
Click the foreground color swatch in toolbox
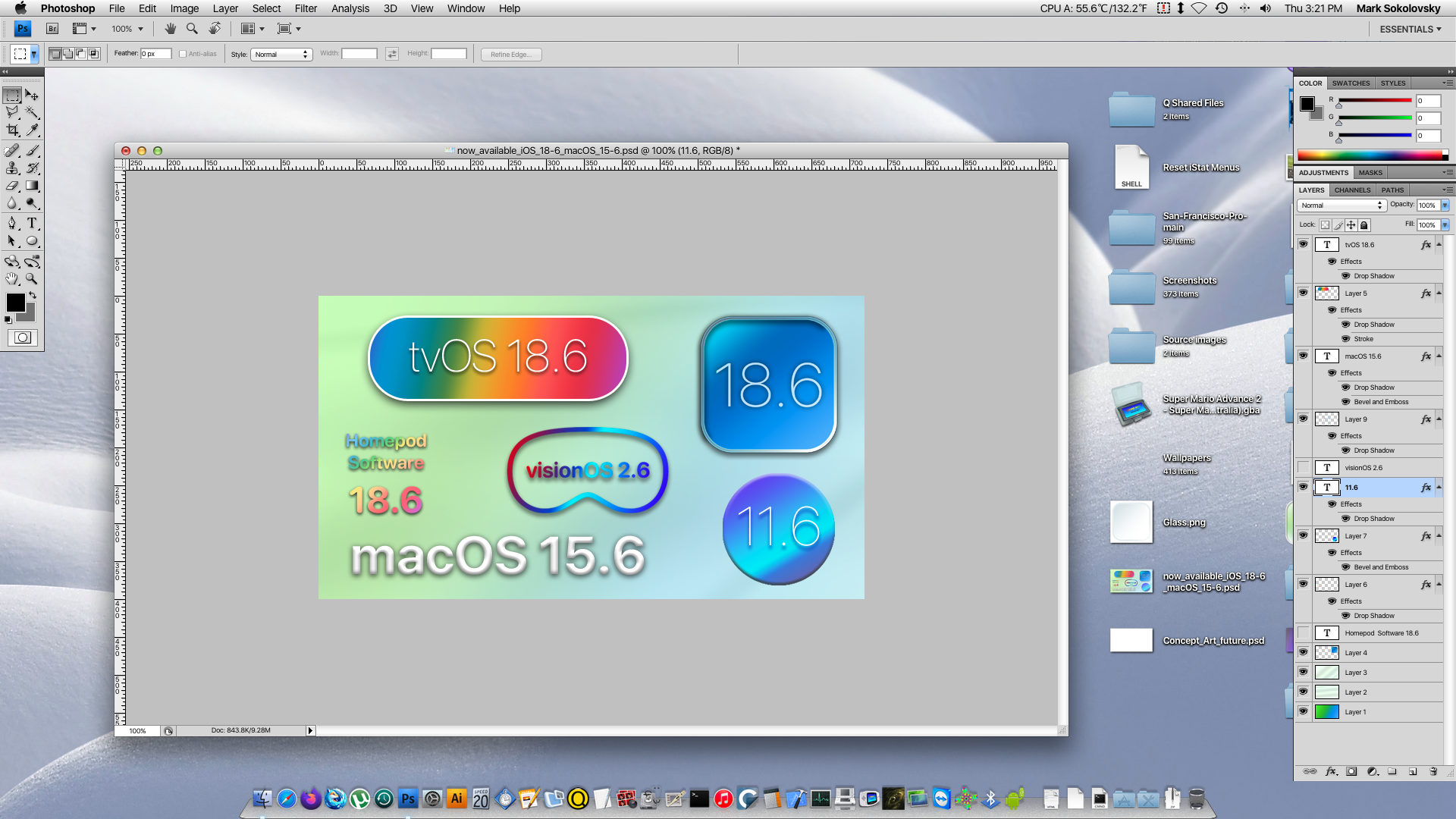(x=14, y=302)
